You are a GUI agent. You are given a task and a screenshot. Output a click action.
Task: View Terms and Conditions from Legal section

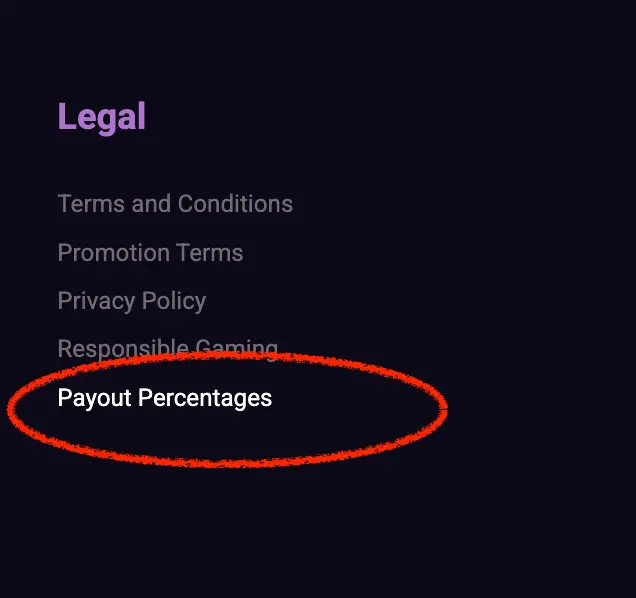pos(175,204)
